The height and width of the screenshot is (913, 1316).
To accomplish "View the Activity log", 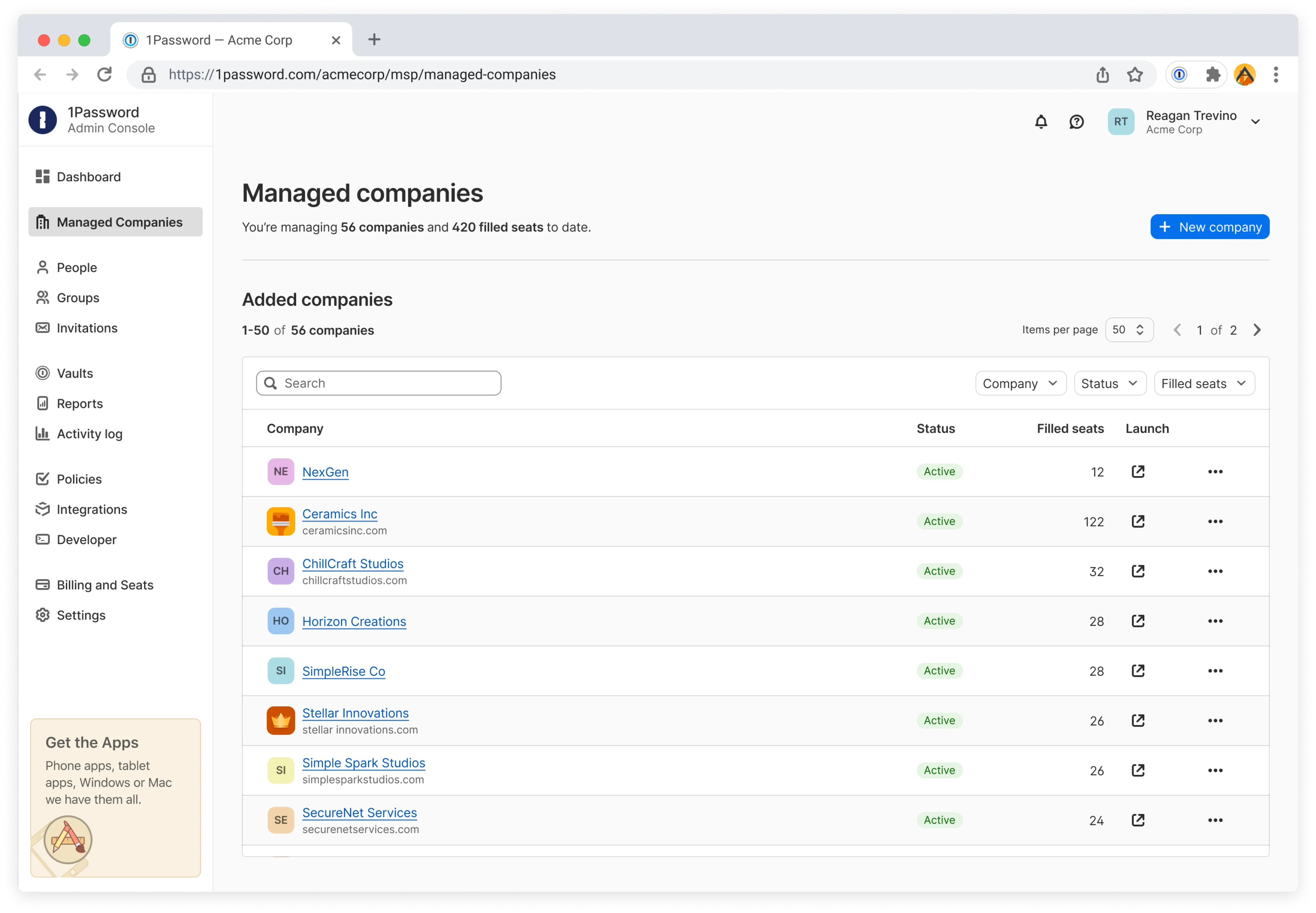I will coord(90,434).
